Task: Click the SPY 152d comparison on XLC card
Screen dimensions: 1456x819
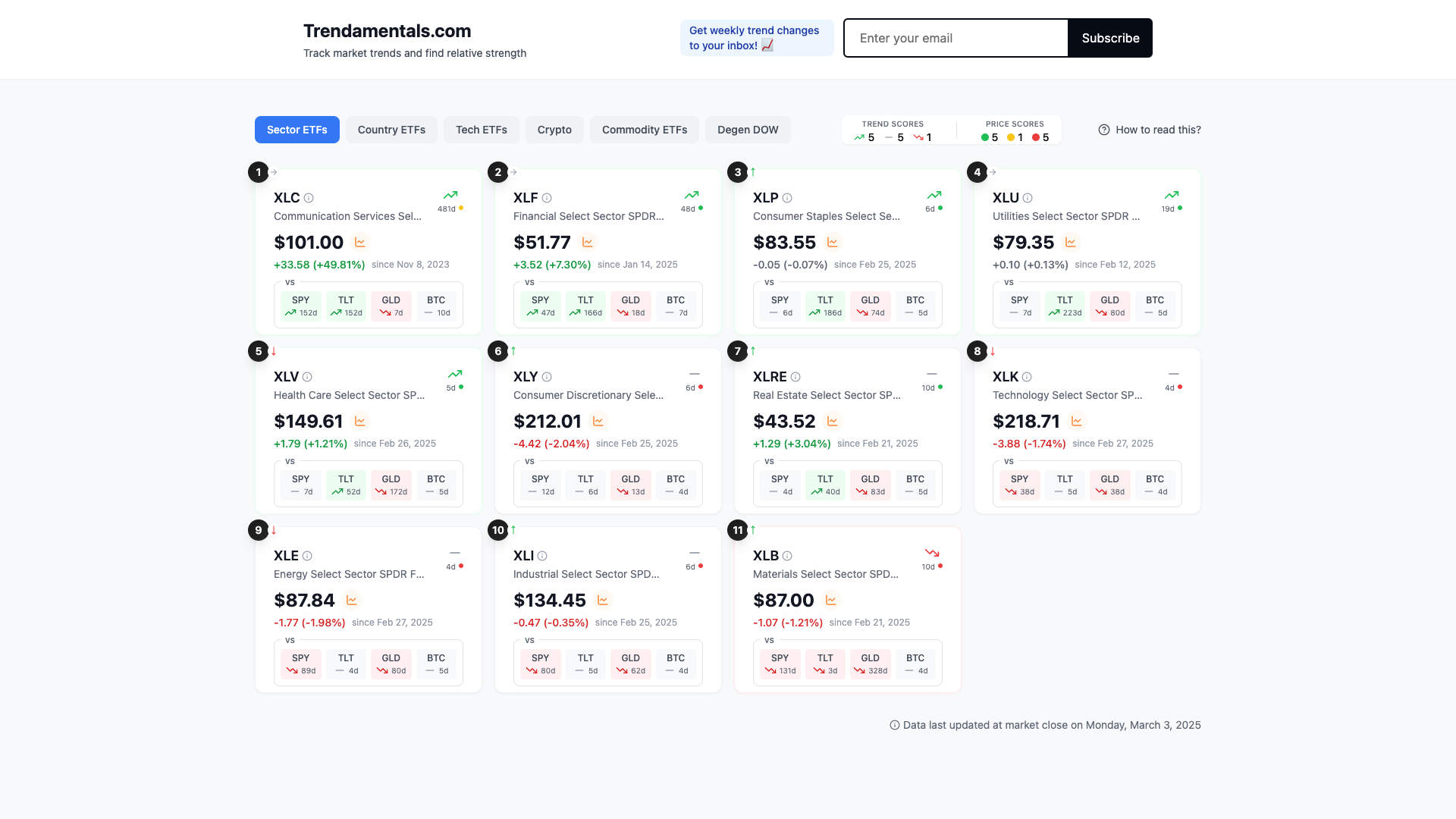Action: pos(301,306)
